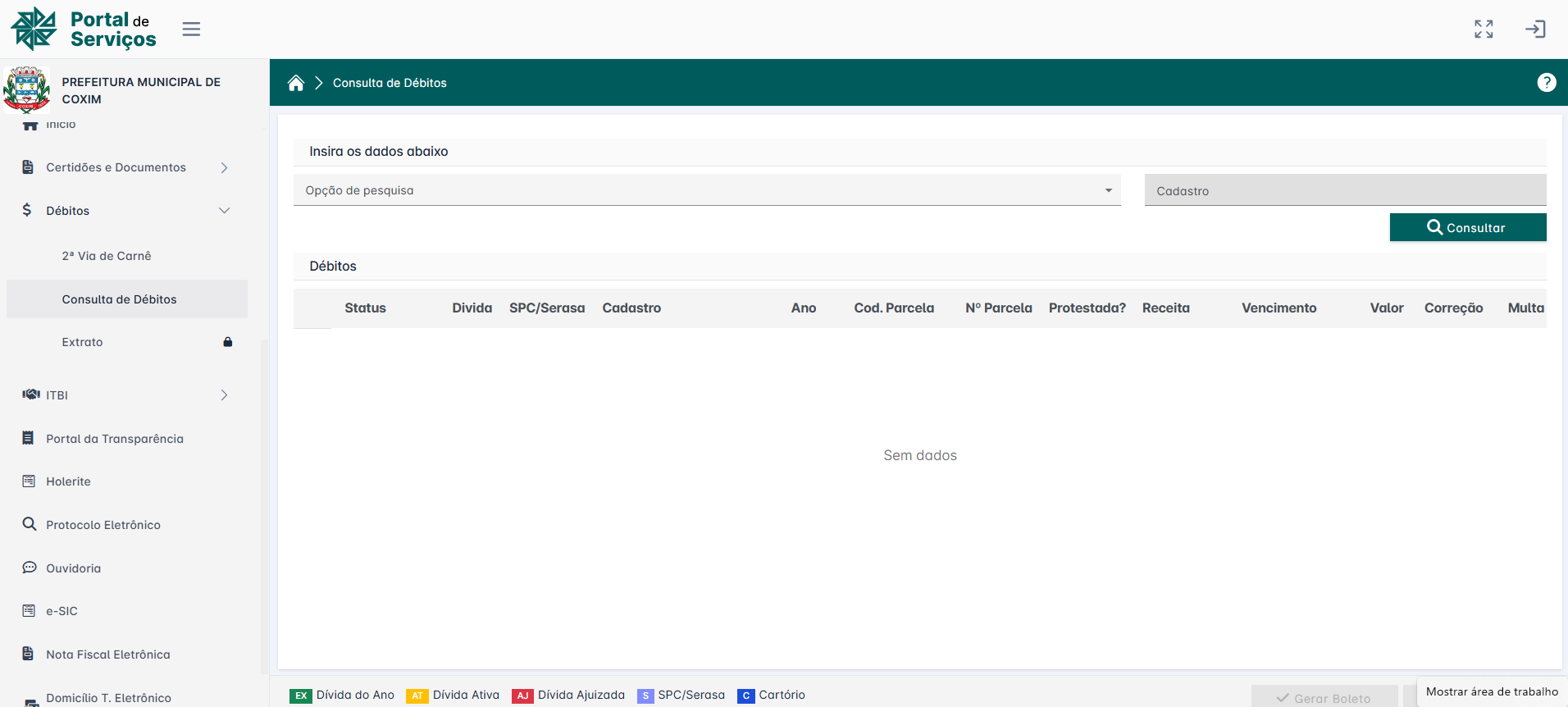Image resolution: width=1568 pixels, height=707 pixels.
Task: Click the home breadcrumb icon
Action: click(x=296, y=83)
